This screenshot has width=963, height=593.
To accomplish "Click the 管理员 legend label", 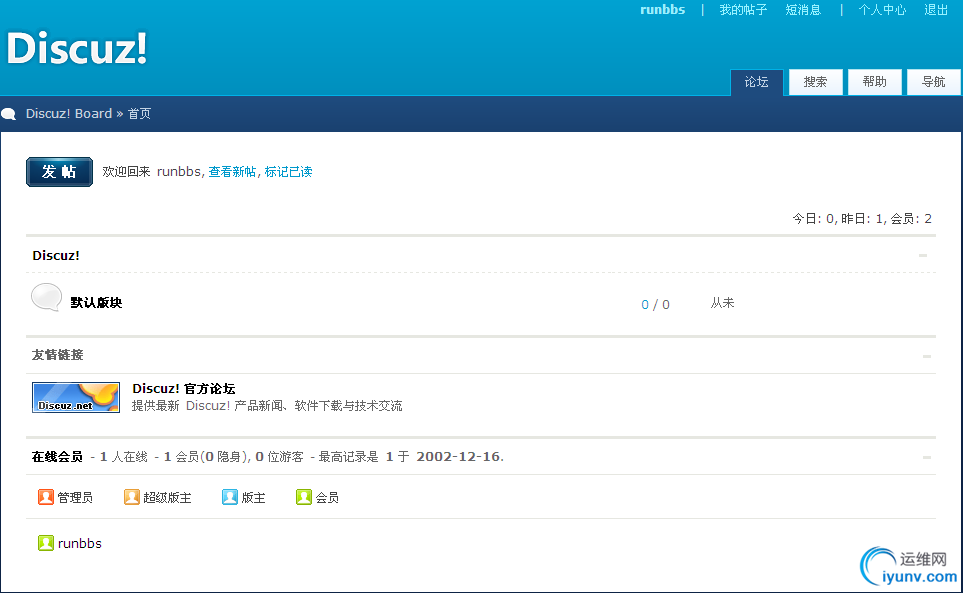I will [75, 497].
